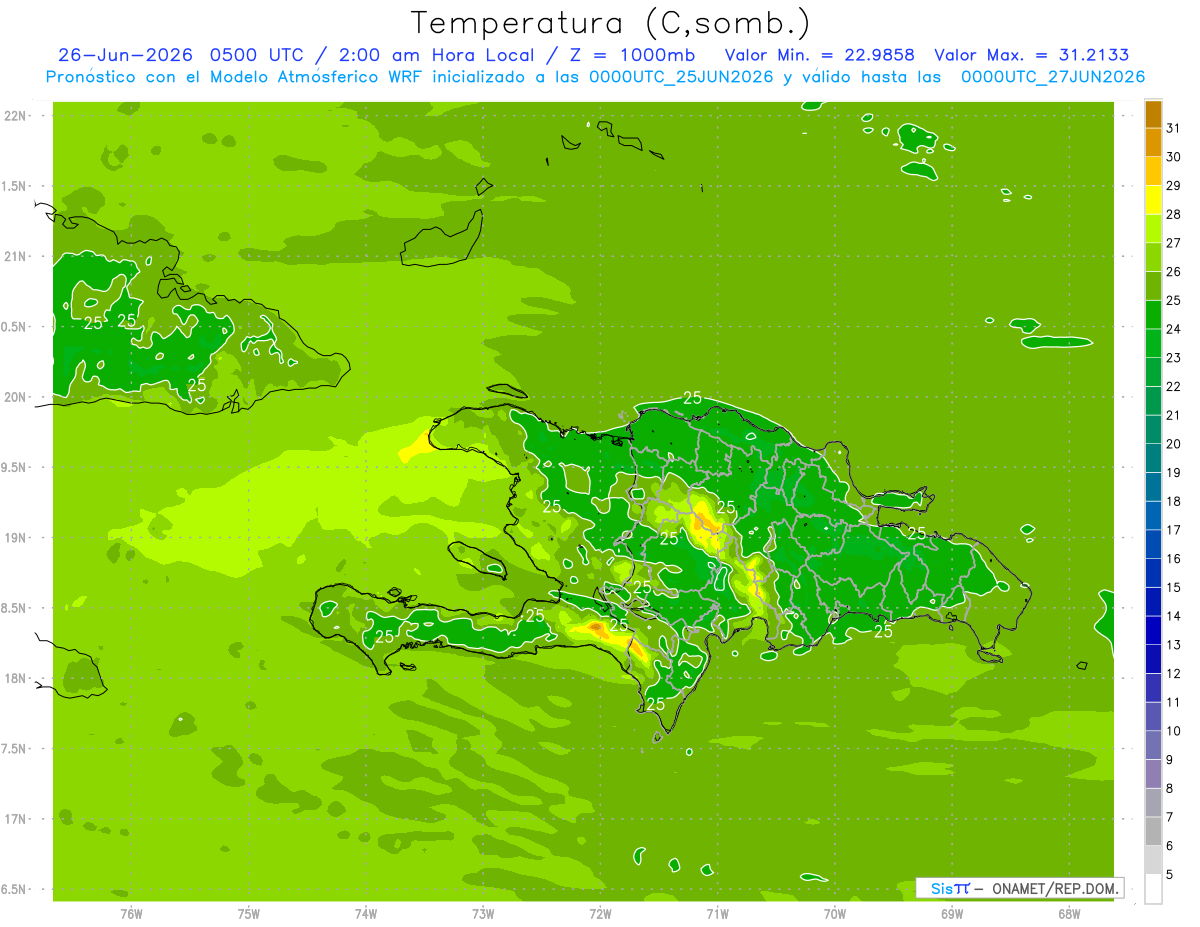Click the "75W" longitude axis label
1200x927 pixels.
249,912
